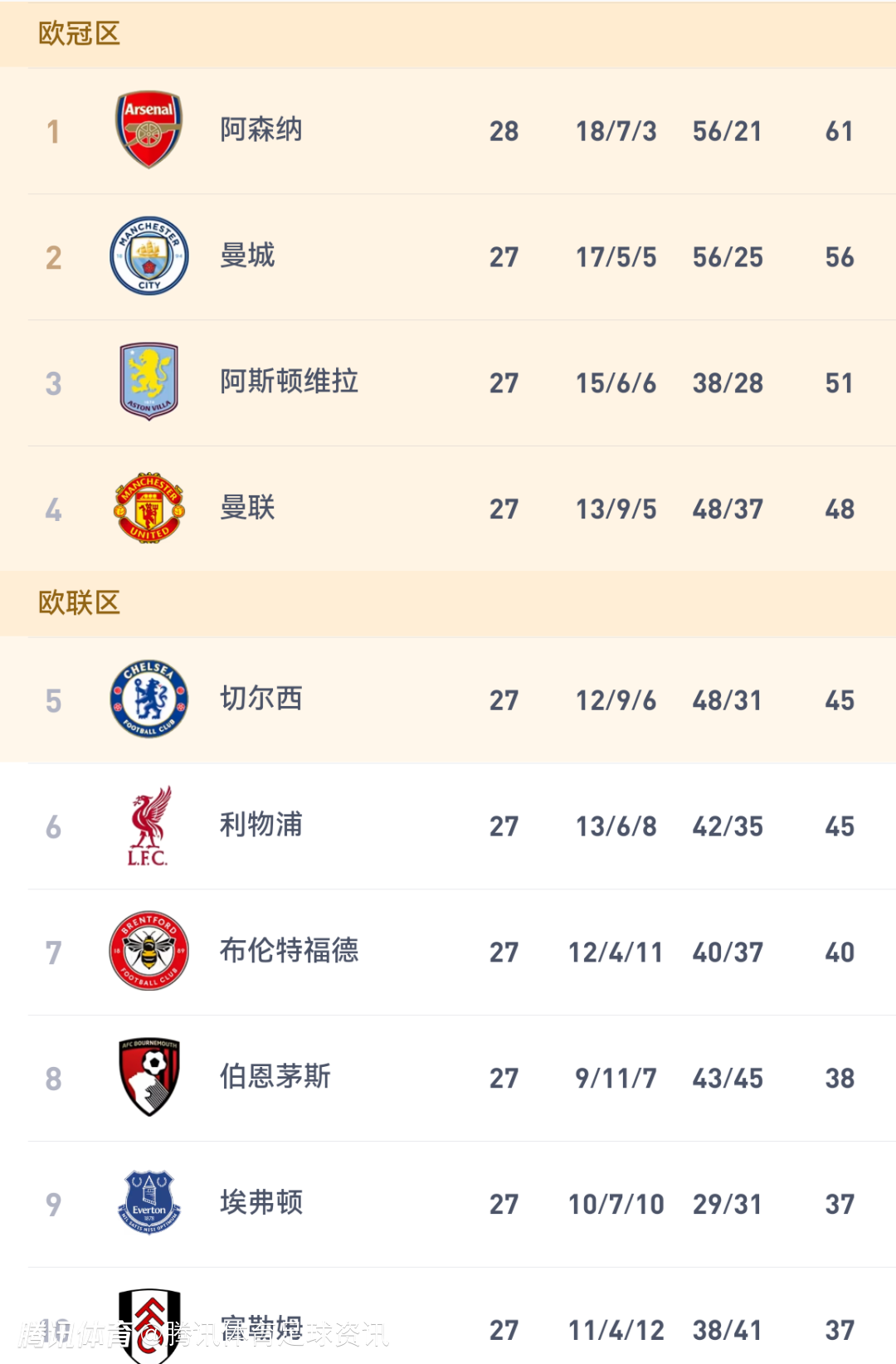Tap the Everton club badge

149,1202
